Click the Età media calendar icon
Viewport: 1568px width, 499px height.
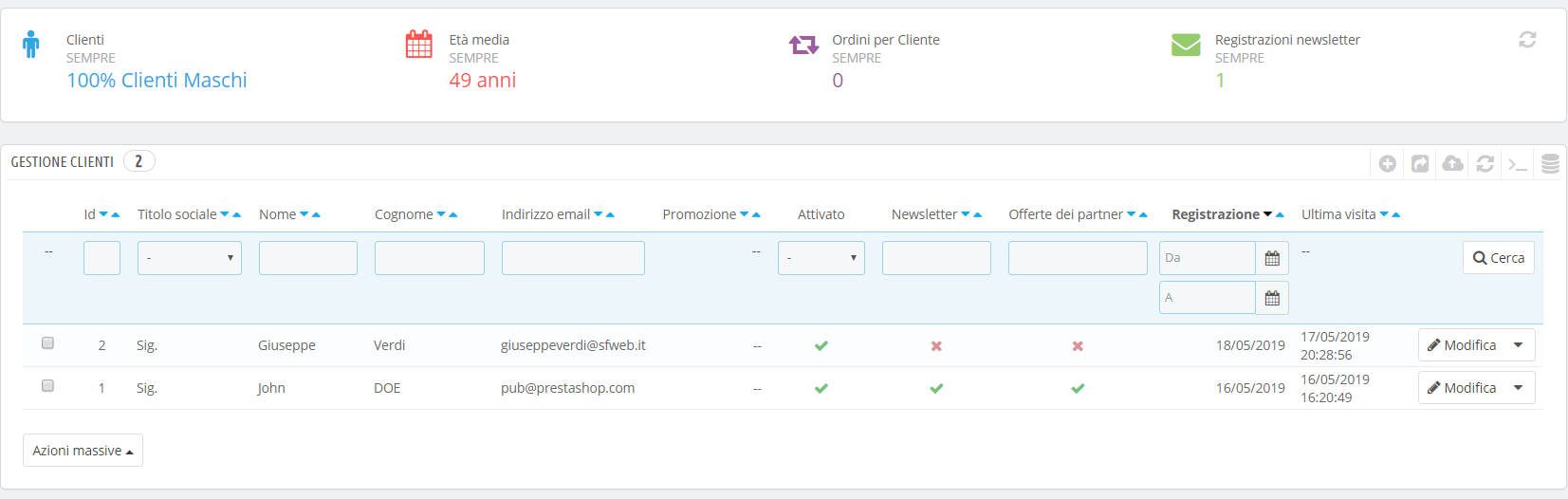[418, 45]
